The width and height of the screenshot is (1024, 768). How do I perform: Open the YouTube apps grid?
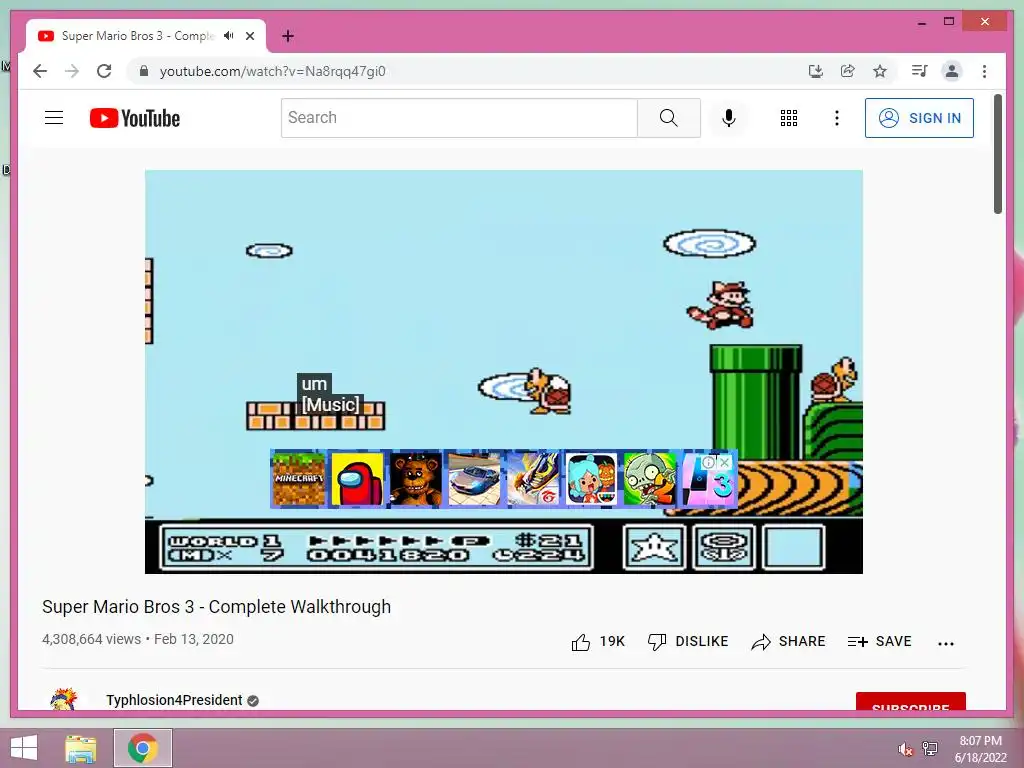[x=789, y=118]
